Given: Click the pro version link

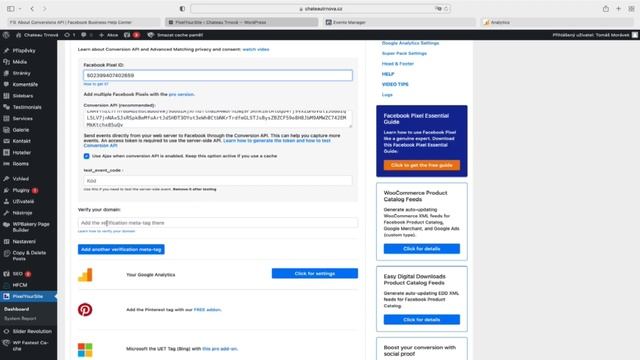Looking at the screenshot, I should [x=181, y=94].
